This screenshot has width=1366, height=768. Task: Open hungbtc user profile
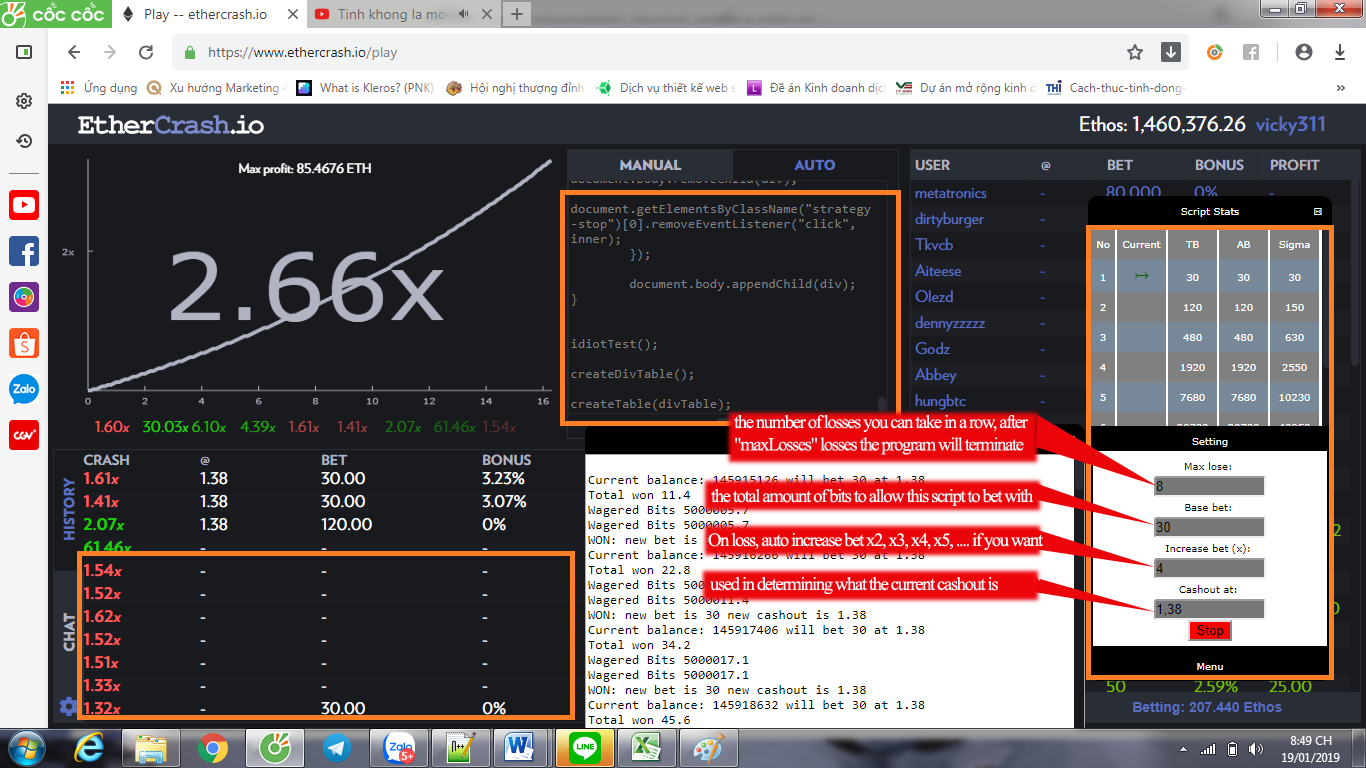point(940,401)
